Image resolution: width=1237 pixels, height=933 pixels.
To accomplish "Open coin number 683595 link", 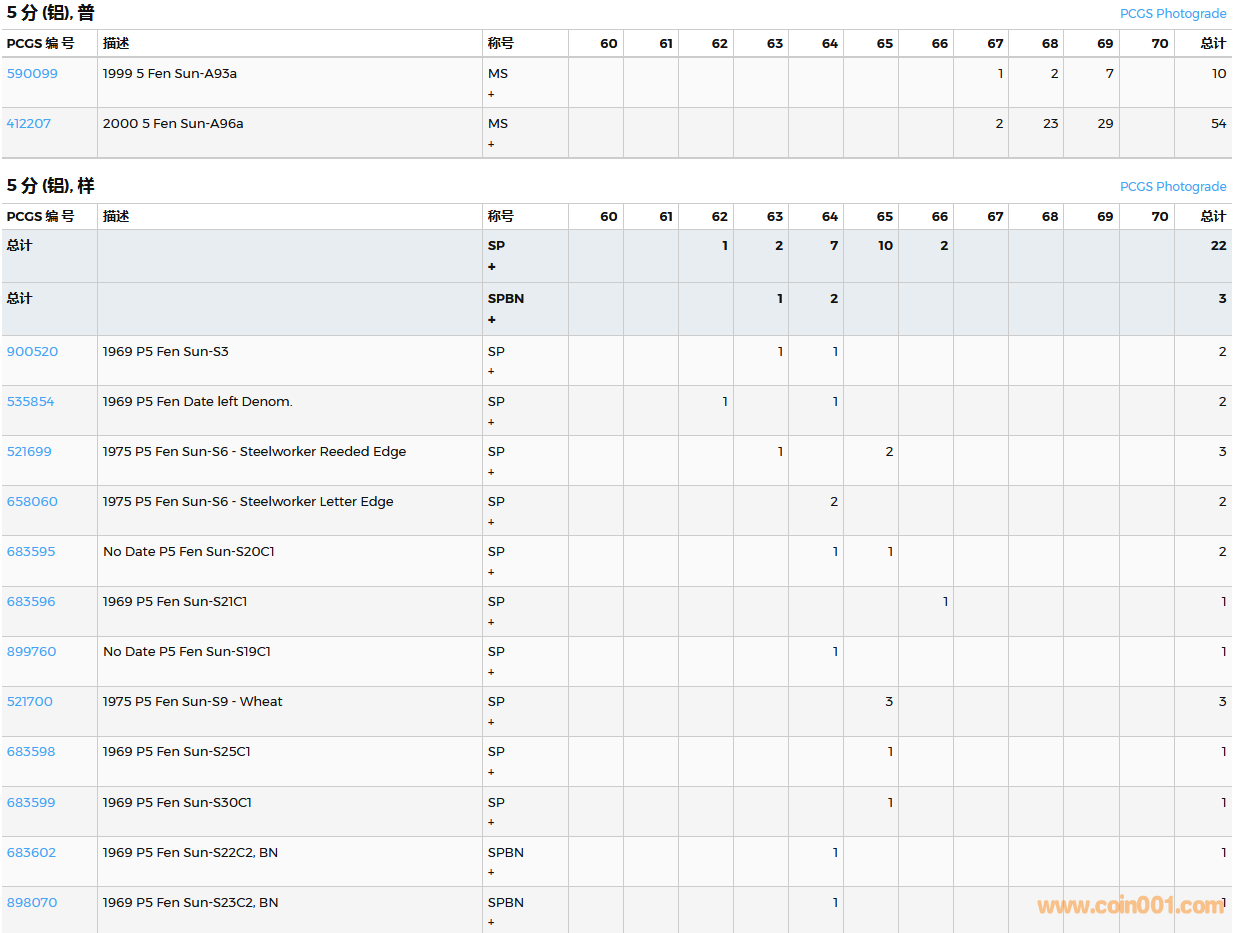I will pyautogui.click(x=31, y=551).
